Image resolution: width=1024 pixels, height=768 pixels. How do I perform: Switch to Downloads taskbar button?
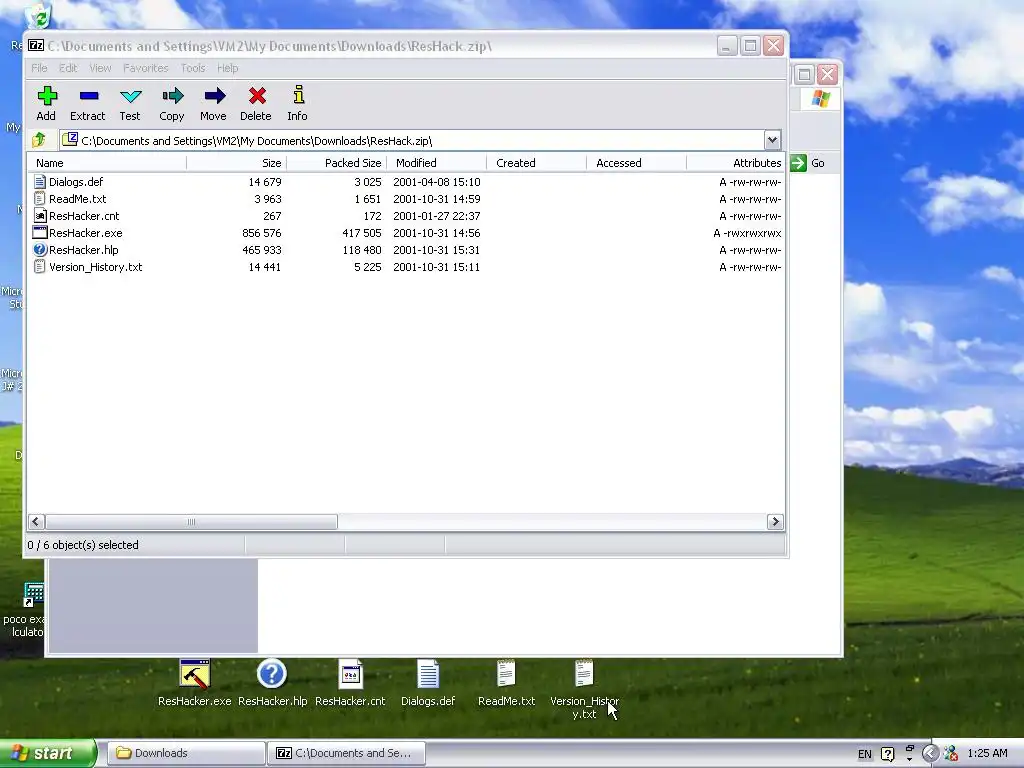[x=186, y=754]
